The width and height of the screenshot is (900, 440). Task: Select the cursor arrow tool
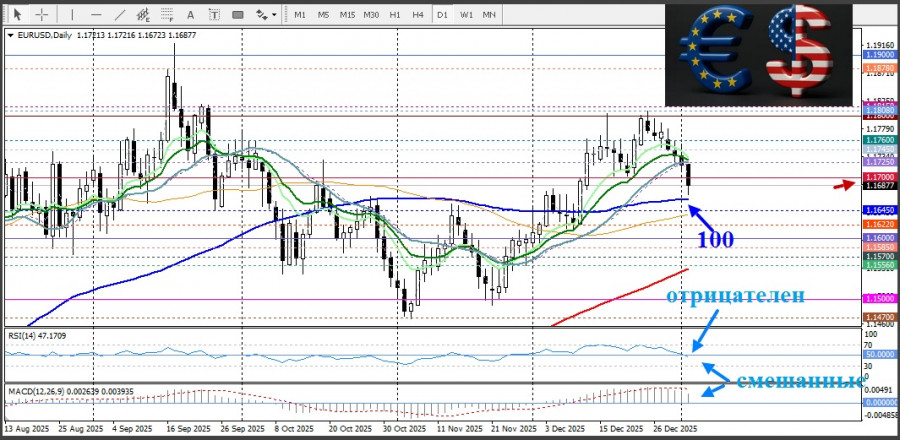pos(18,15)
